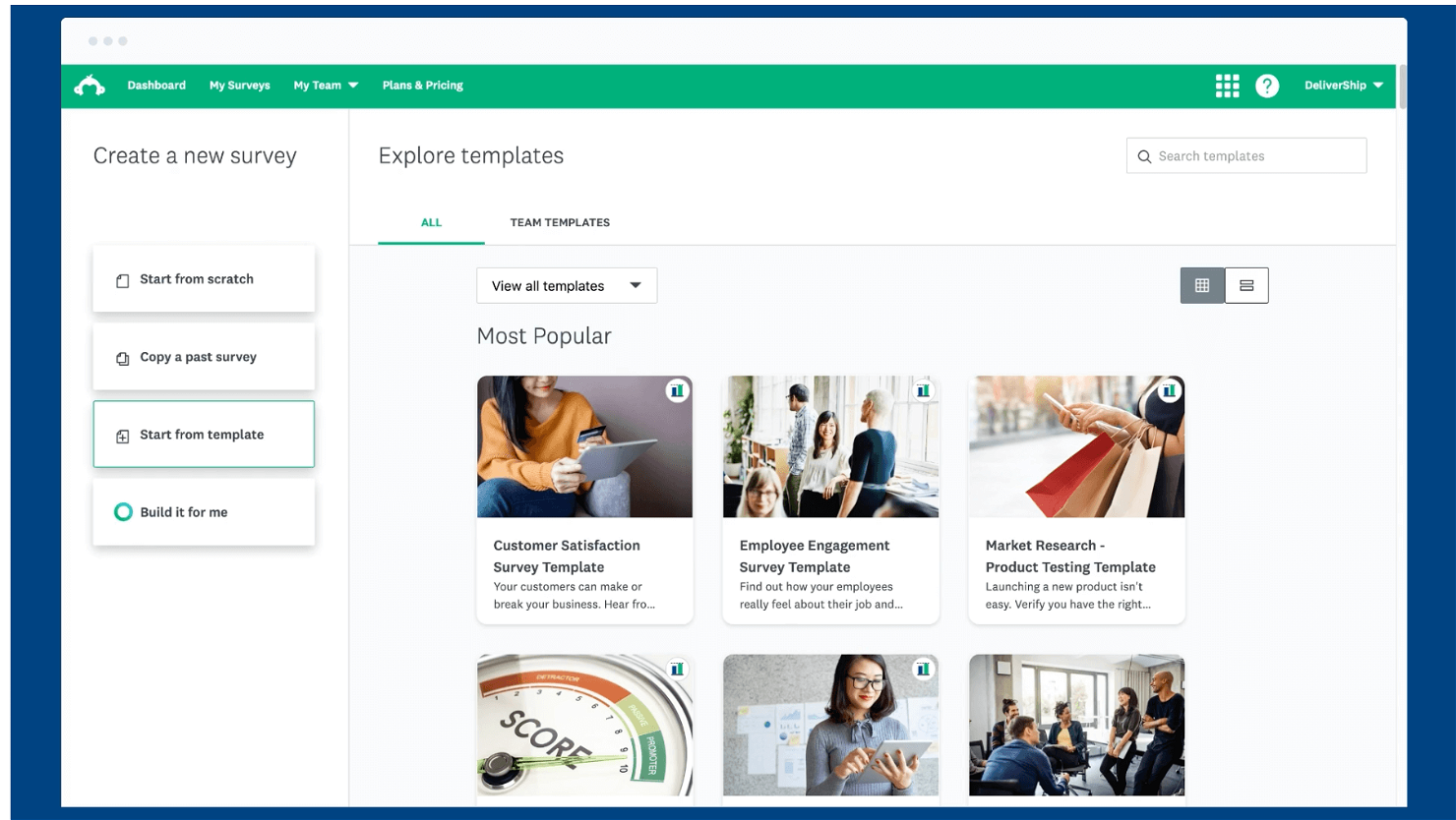The height and width of the screenshot is (820, 1456).
Task: Choose the Start from scratch option
Action: point(204,279)
